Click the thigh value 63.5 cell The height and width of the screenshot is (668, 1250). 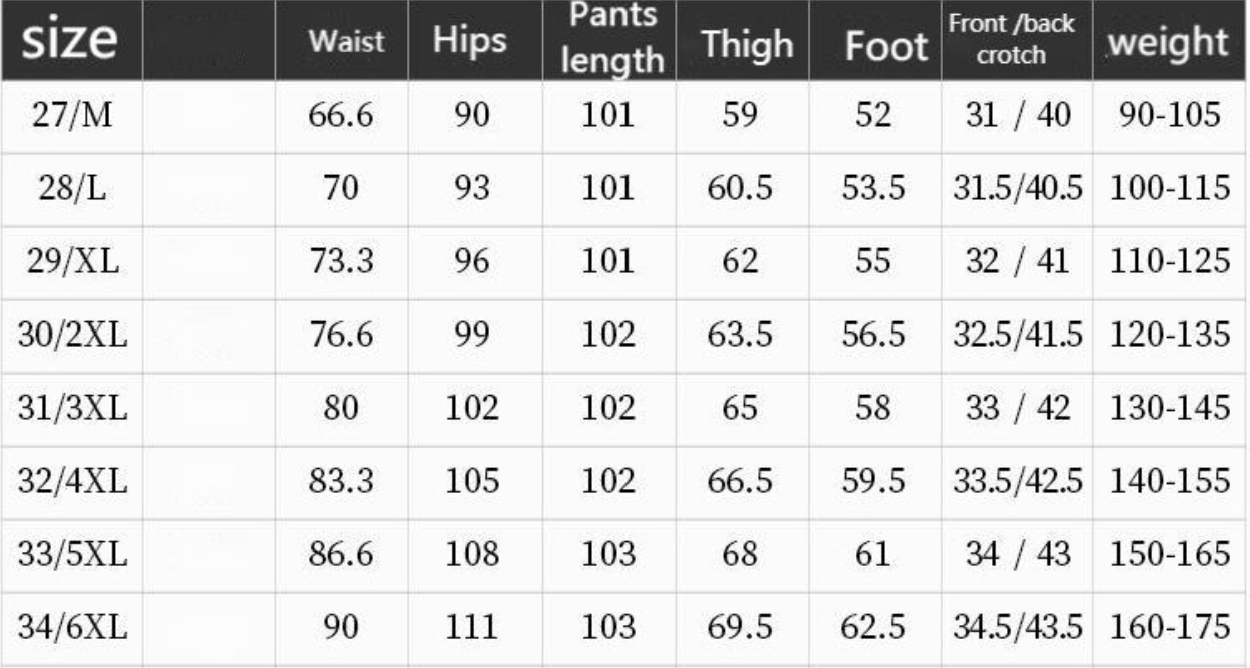pos(739,335)
